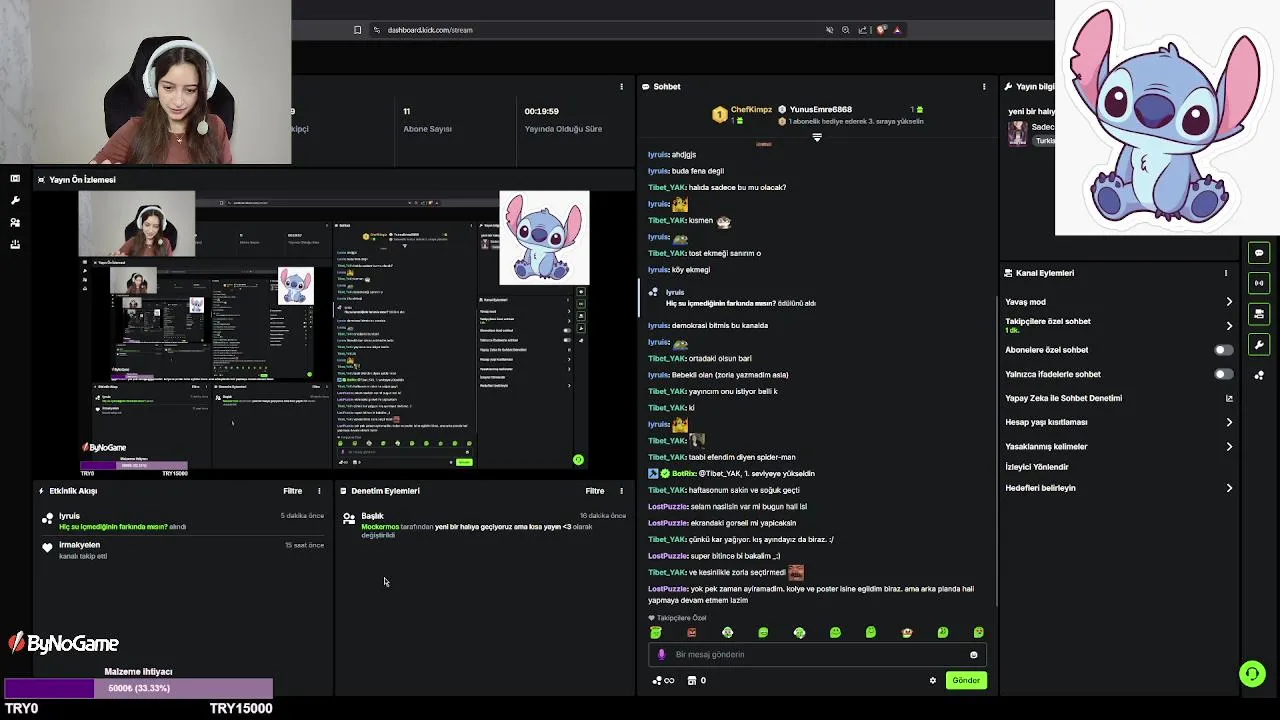Screen dimensions: 1280x720
Task: Open emoji picker in message box
Action: [x=973, y=655]
